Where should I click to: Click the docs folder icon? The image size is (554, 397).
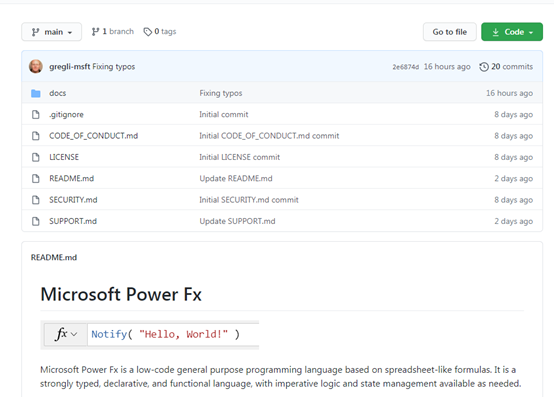point(36,93)
